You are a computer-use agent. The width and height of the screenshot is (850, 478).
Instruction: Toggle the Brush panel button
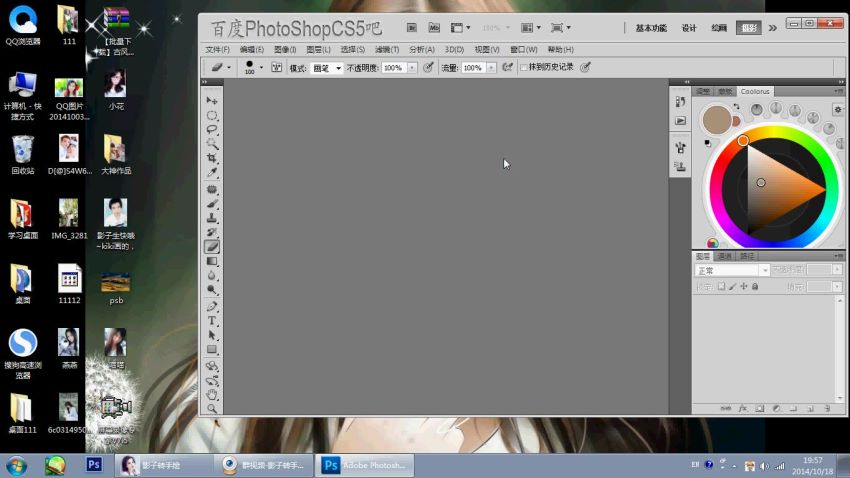276,68
